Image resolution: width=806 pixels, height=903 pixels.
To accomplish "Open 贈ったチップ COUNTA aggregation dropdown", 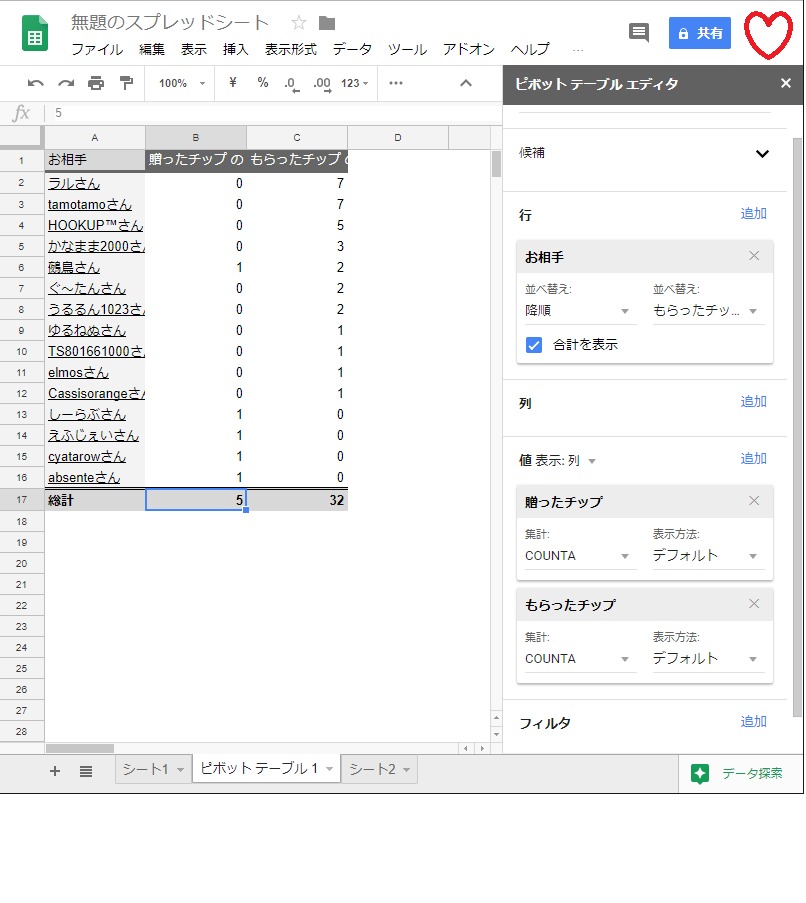I will (x=579, y=556).
